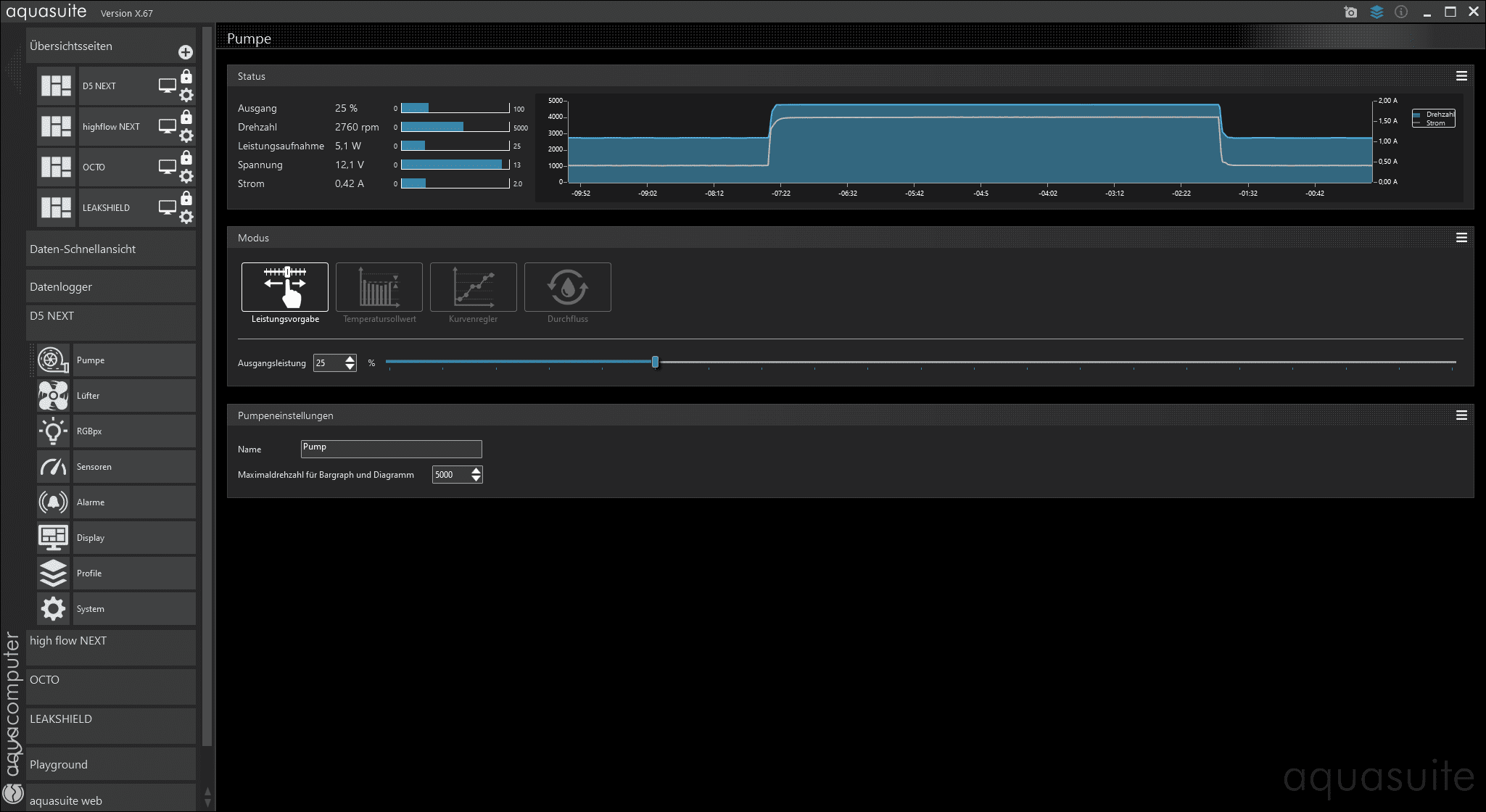Open the Playground section
The width and height of the screenshot is (1486, 812).
pyautogui.click(x=111, y=764)
